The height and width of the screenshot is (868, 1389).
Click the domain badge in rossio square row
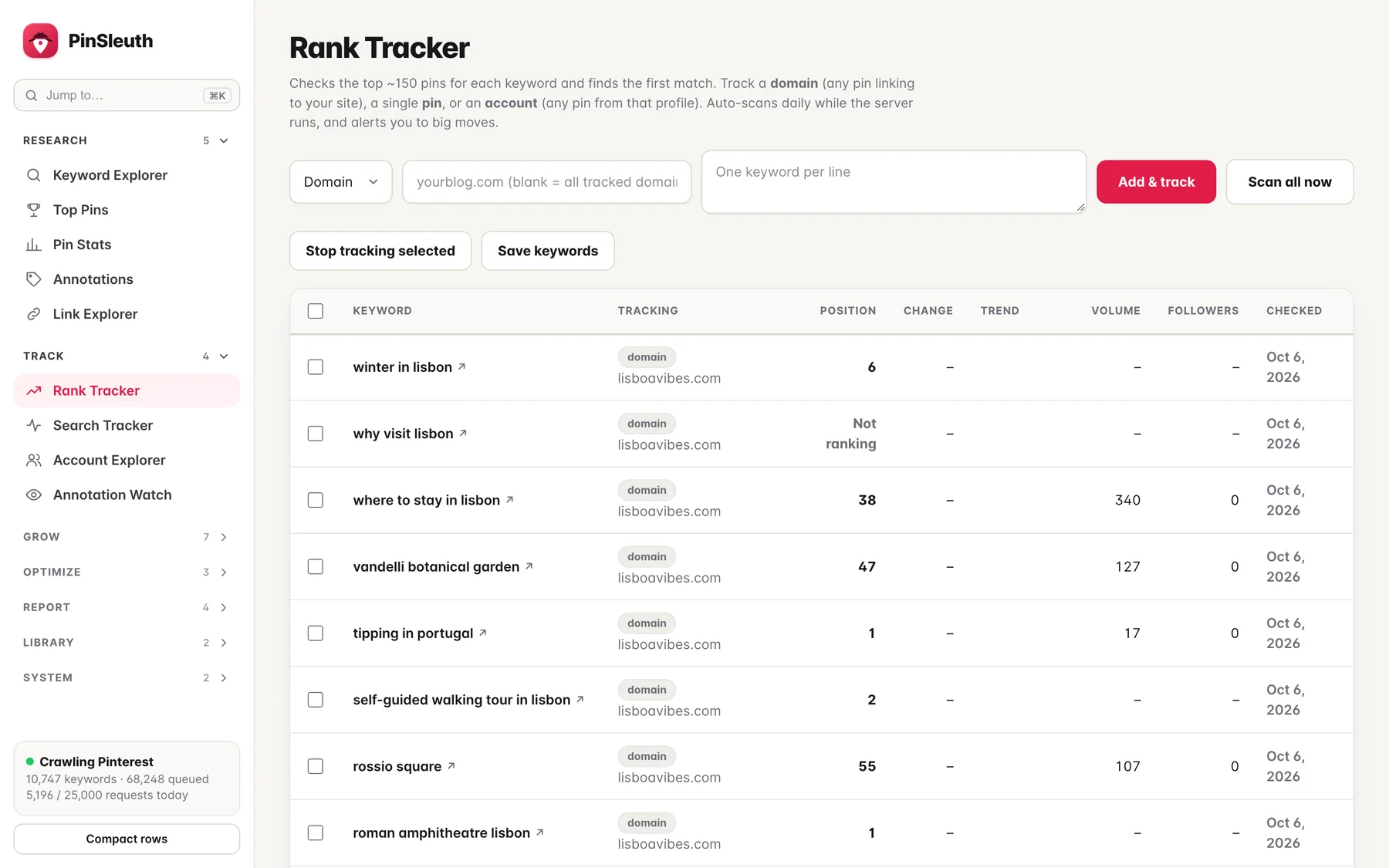coord(647,757)
